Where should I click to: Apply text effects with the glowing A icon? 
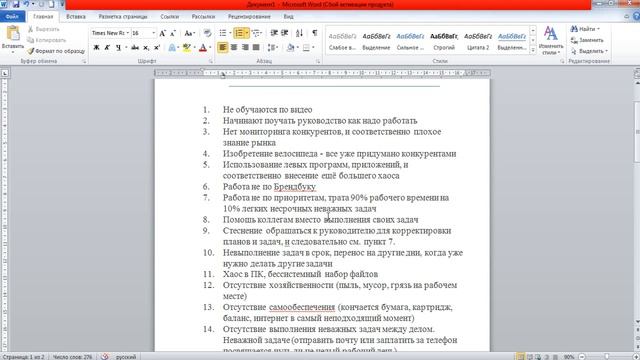[172, 48]
